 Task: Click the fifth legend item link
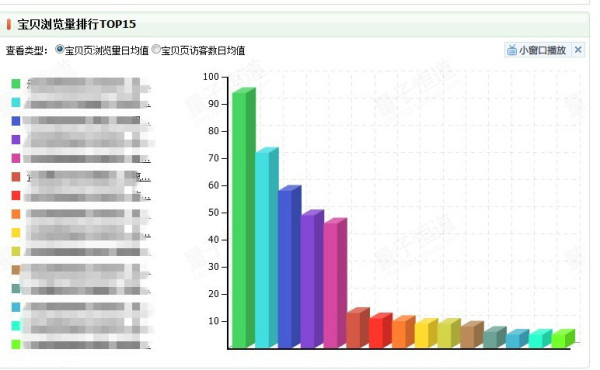pyautogui.click(x=87, y=158)
